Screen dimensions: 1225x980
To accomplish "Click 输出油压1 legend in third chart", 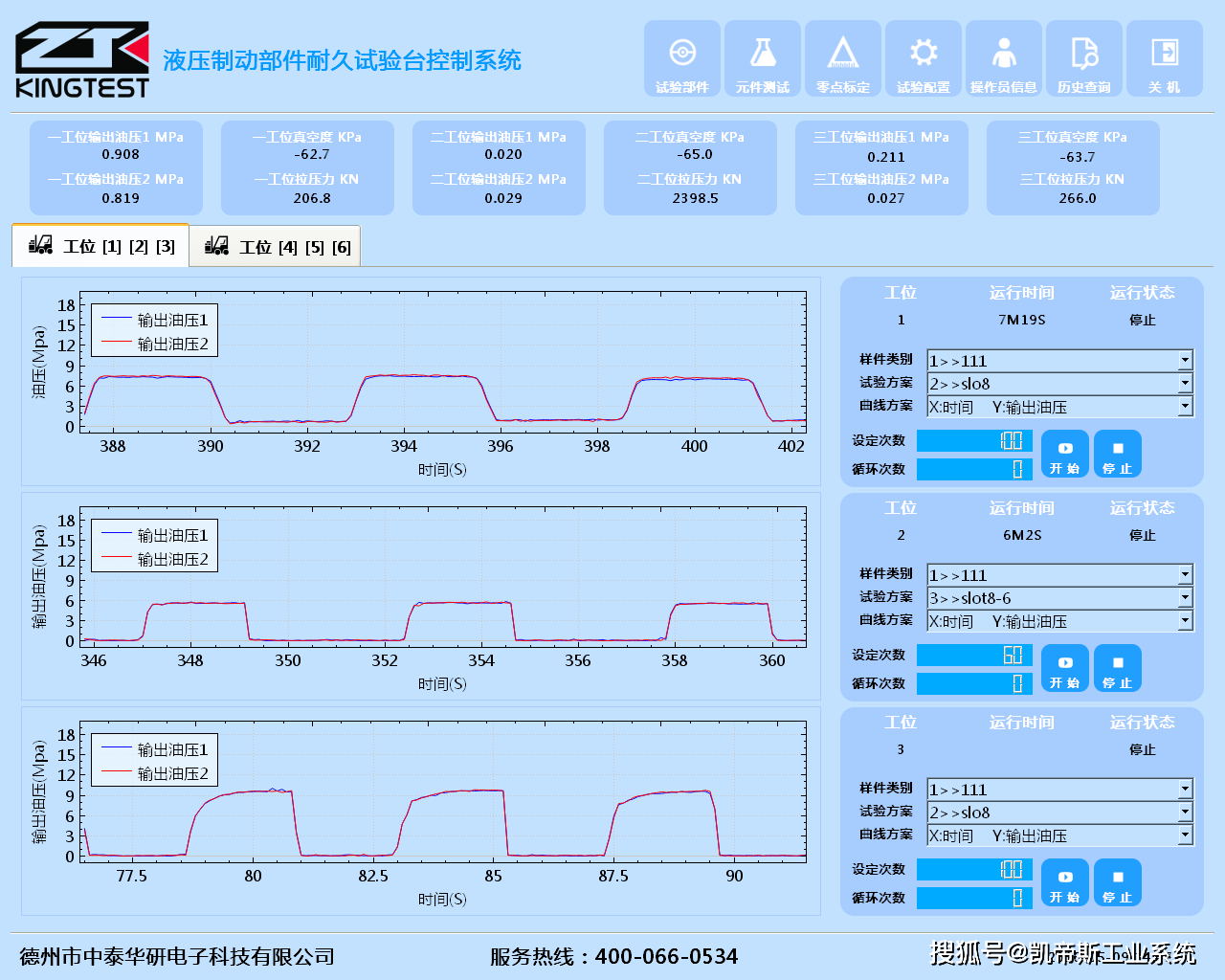I will pos(155,749).
